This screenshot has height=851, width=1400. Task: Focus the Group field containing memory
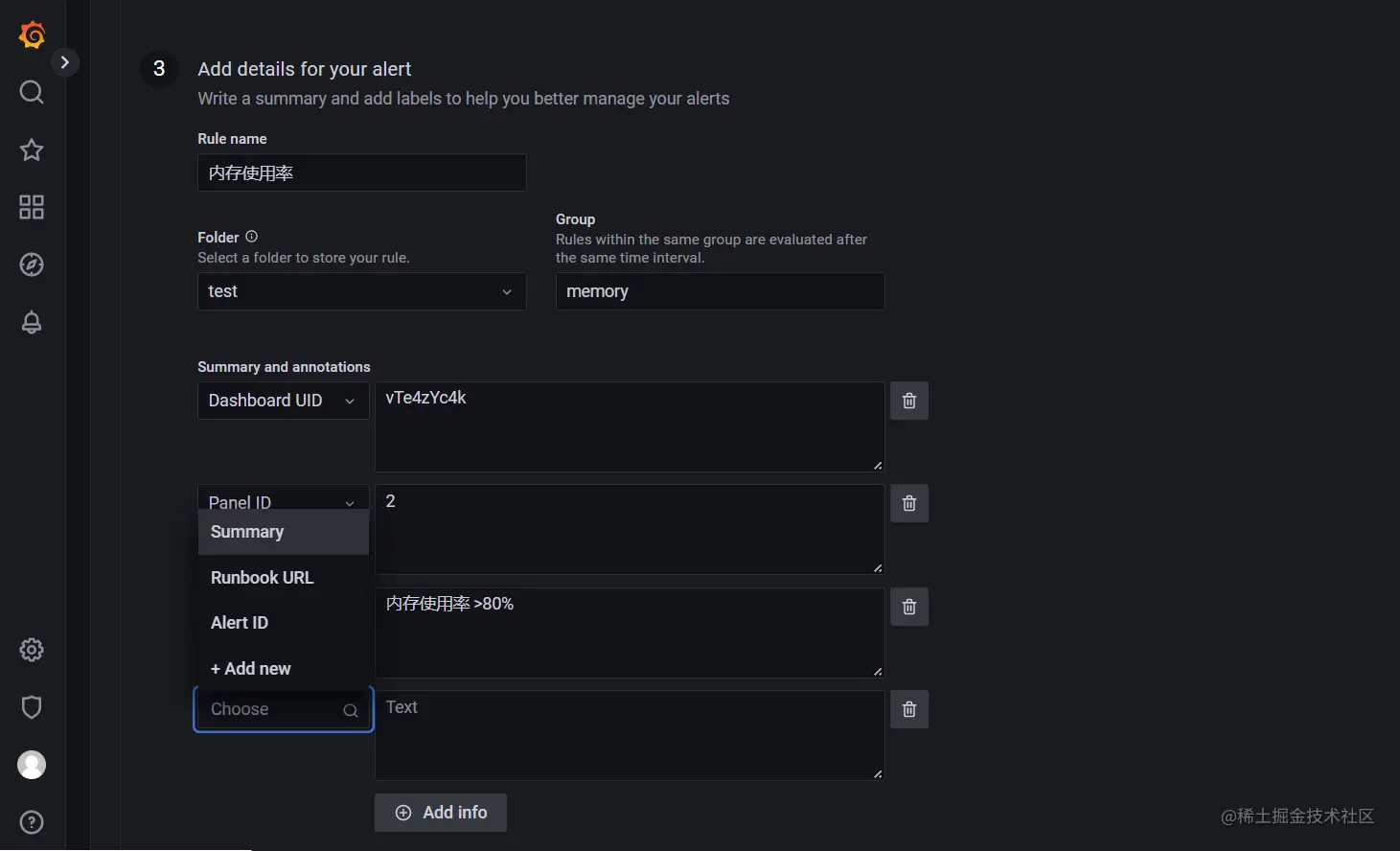click(x=720, y=291)
